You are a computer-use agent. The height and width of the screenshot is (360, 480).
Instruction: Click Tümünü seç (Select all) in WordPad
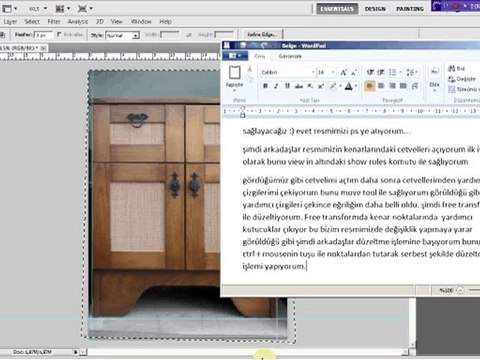click(x=464, y=89)
